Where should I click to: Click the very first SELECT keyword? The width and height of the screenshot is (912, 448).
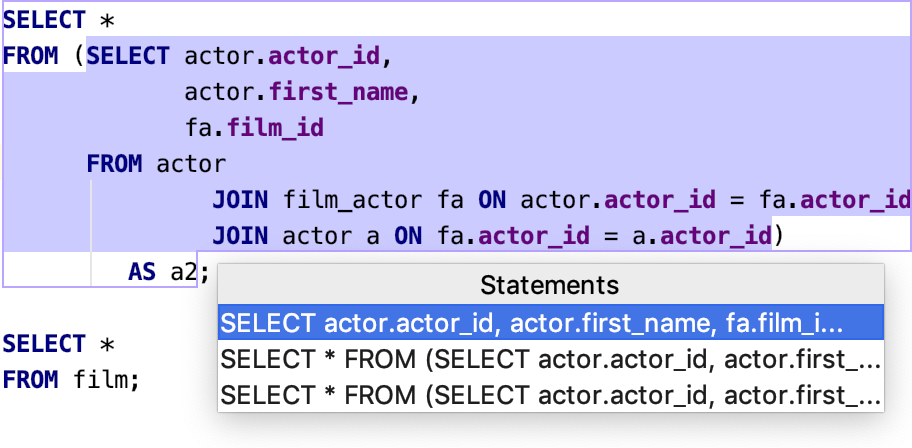pyautogui.click(x=44, y=20)
